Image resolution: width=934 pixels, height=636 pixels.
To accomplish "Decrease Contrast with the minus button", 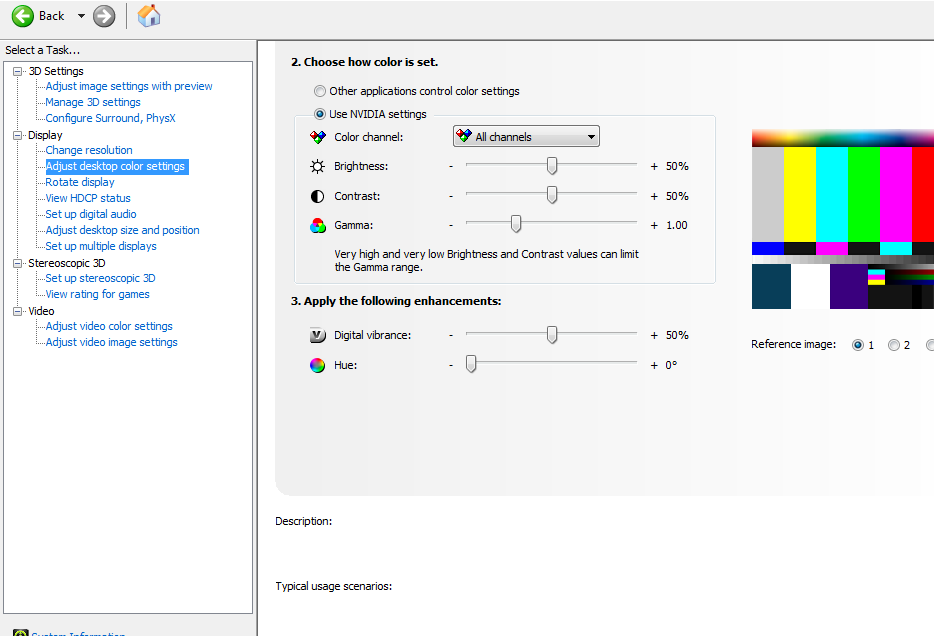I will [451, 196].
